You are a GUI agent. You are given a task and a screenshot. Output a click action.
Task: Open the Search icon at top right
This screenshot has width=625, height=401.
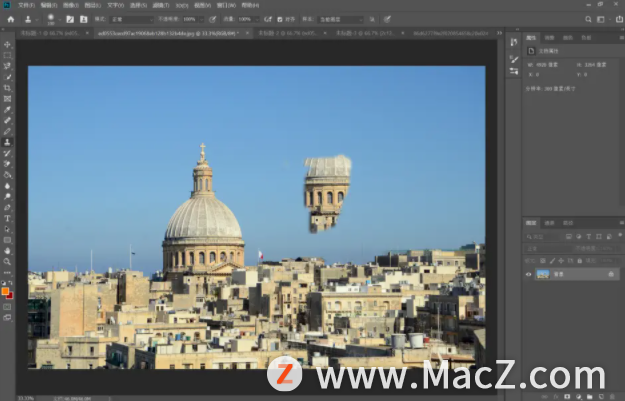click(588, 19)
